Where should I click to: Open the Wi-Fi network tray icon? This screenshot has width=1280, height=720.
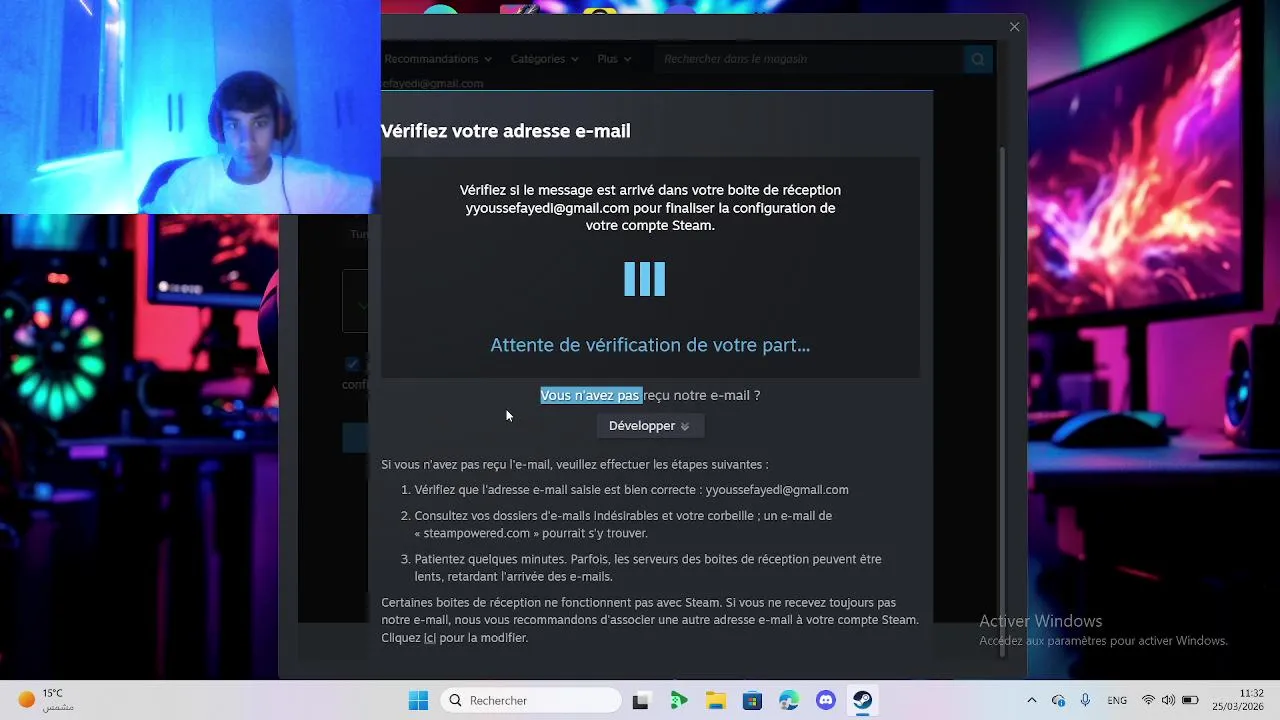click(1148, 700)
